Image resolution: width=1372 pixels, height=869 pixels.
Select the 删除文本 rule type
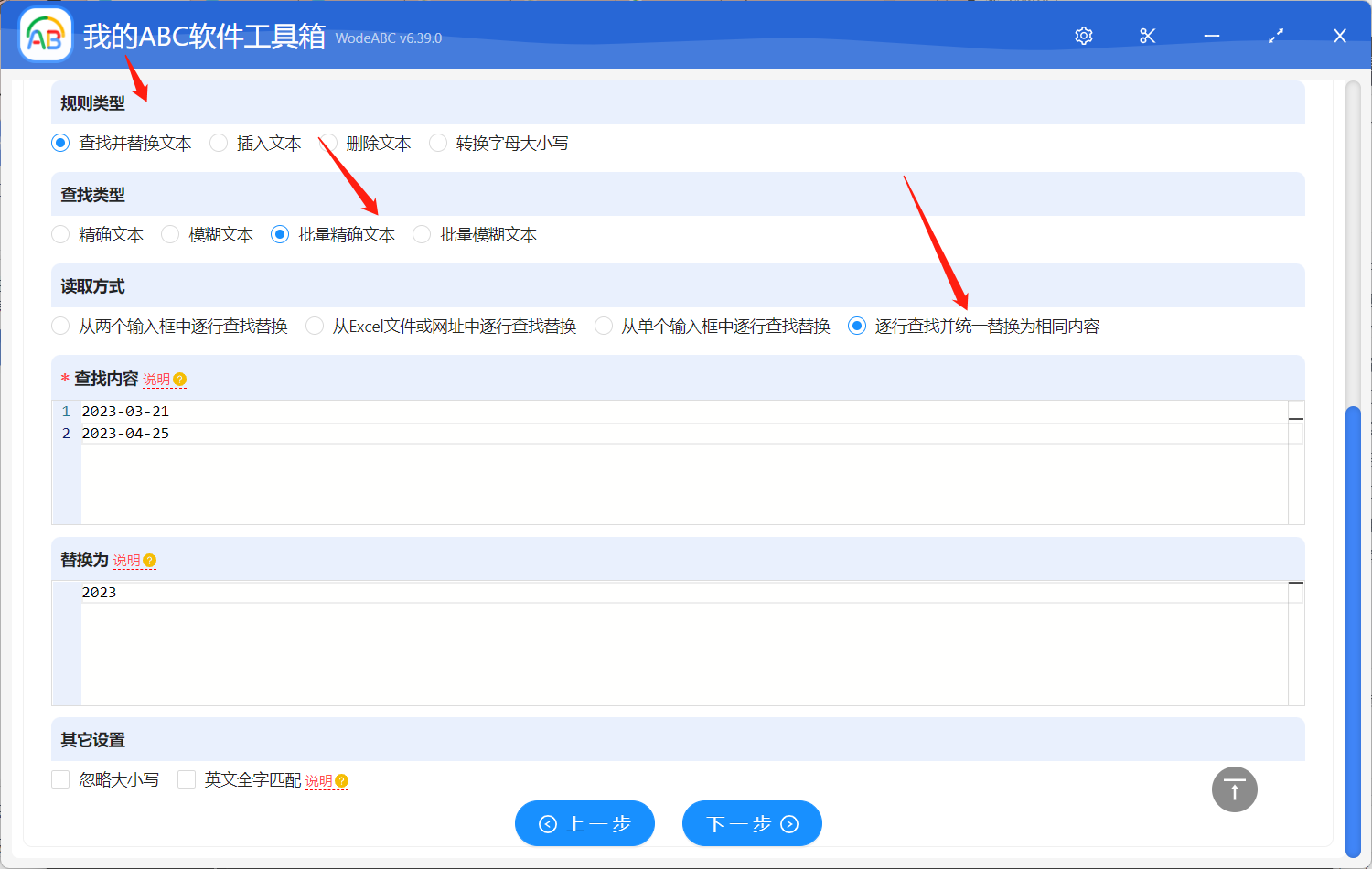(x=327, y=143)
